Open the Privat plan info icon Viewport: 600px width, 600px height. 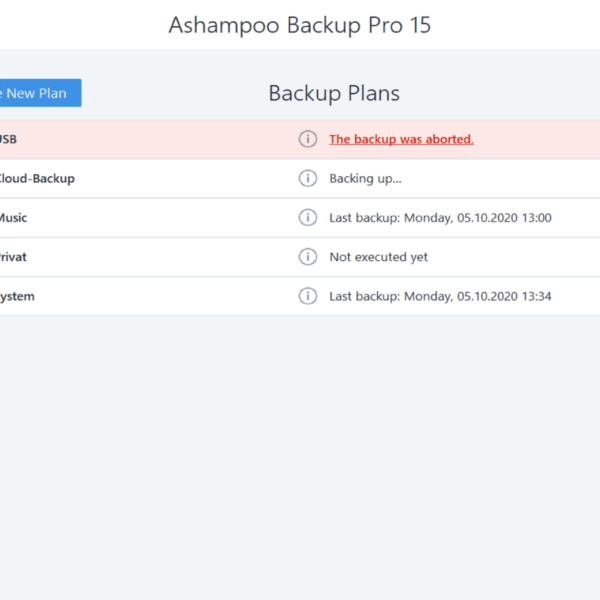[x=308, y=257]
